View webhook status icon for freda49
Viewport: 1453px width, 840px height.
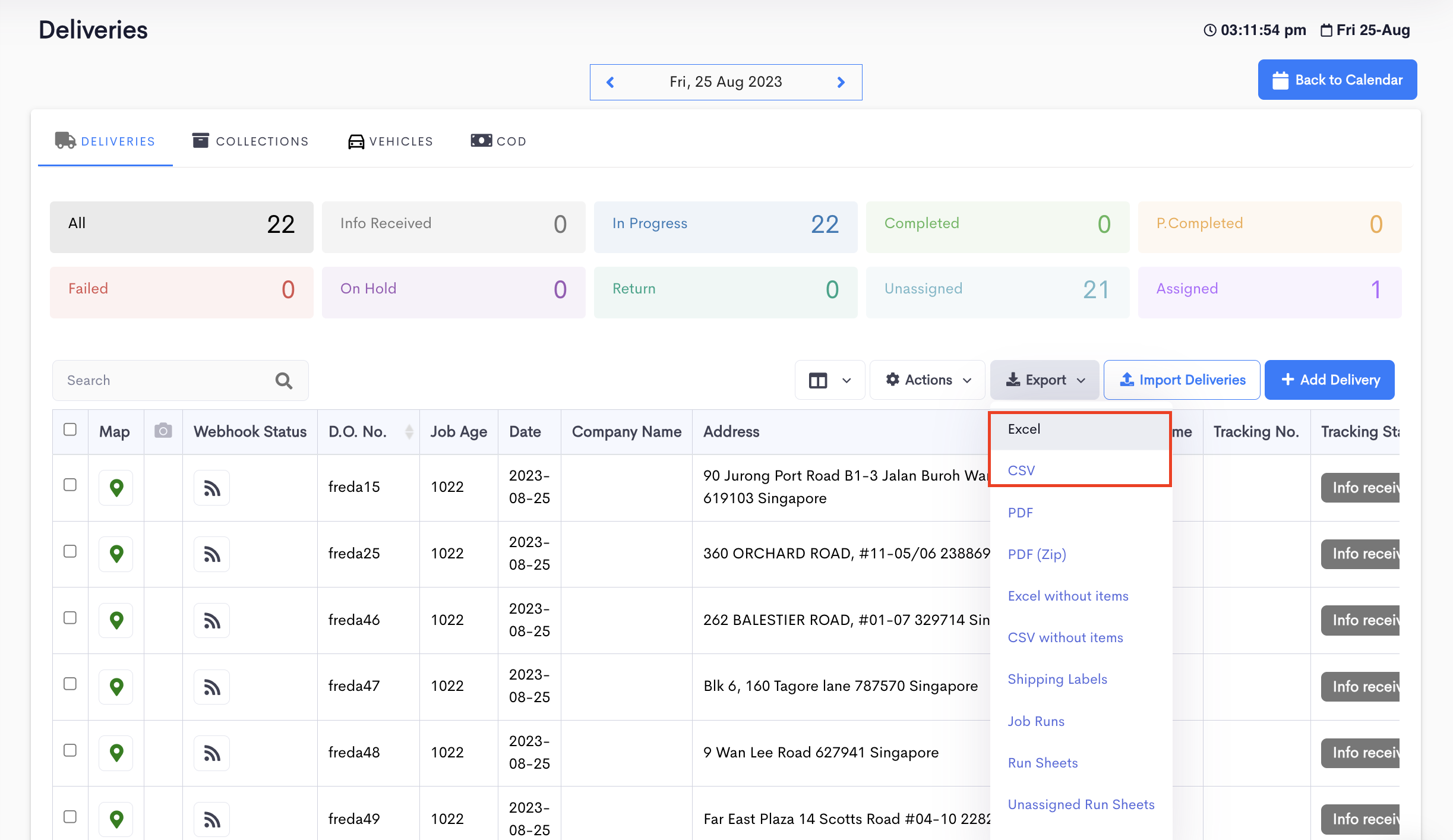(211, 819)
